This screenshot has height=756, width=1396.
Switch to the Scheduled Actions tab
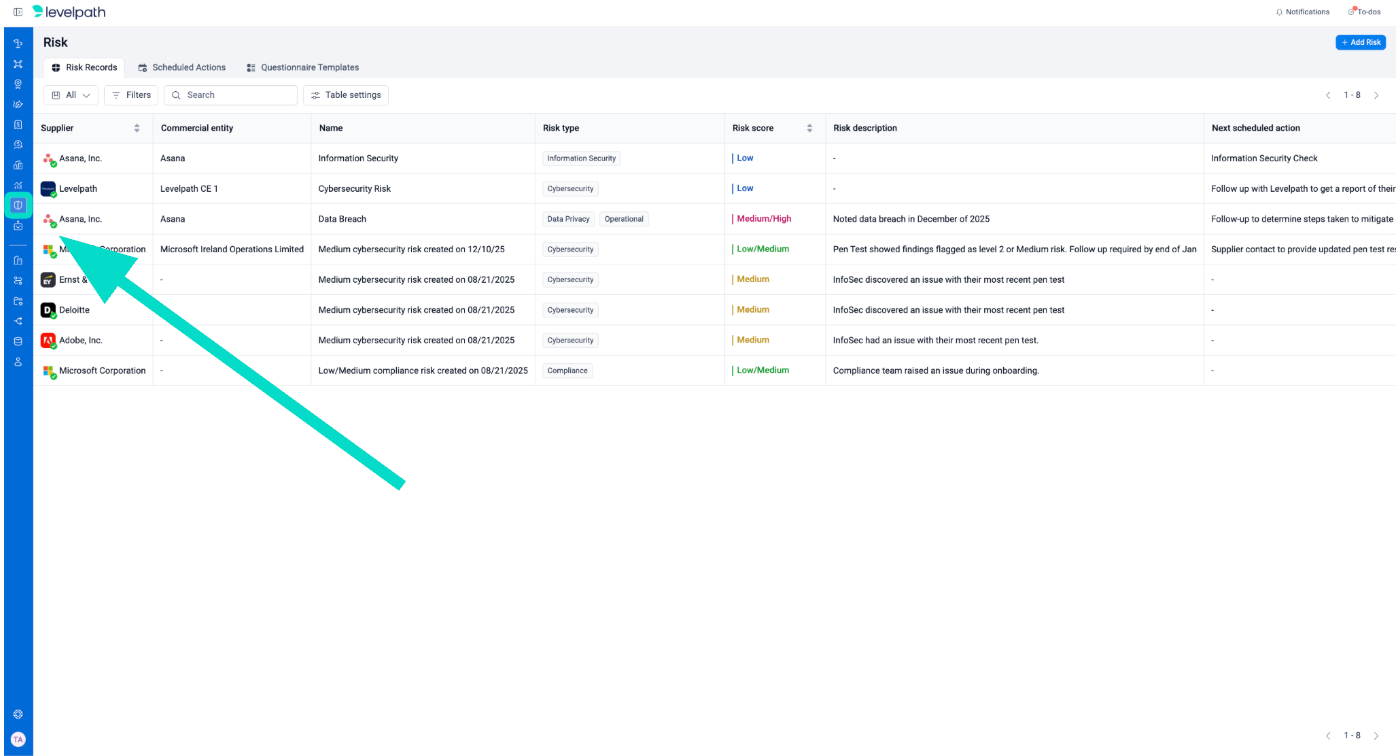pyautogui.click(x=182, y=67)
